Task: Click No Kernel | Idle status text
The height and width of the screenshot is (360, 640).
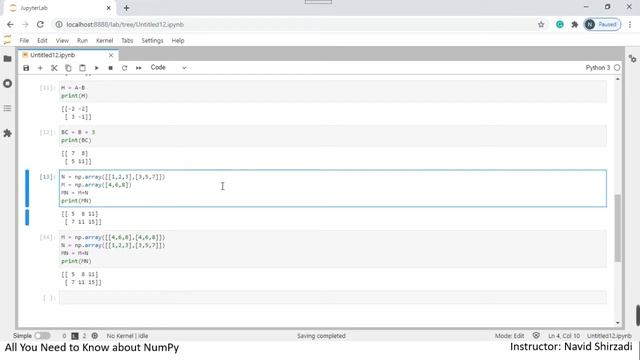Action: point(127,336)
